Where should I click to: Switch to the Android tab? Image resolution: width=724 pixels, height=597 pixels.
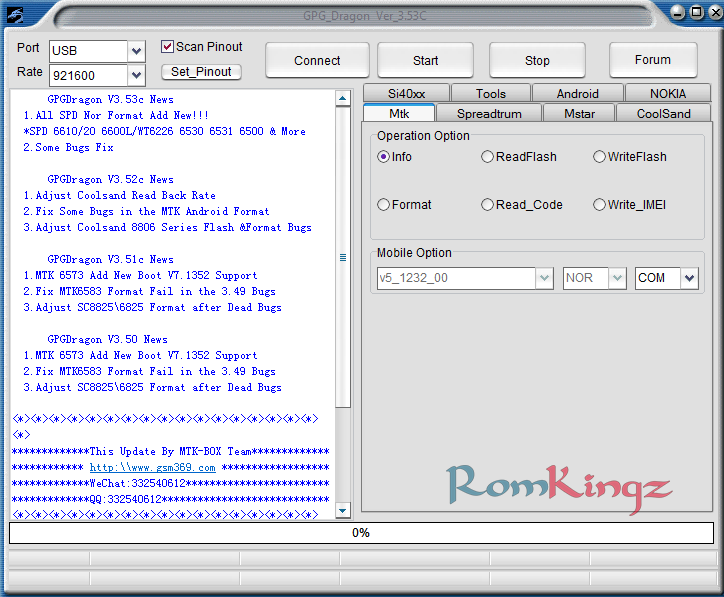click(x=578, y=93)
